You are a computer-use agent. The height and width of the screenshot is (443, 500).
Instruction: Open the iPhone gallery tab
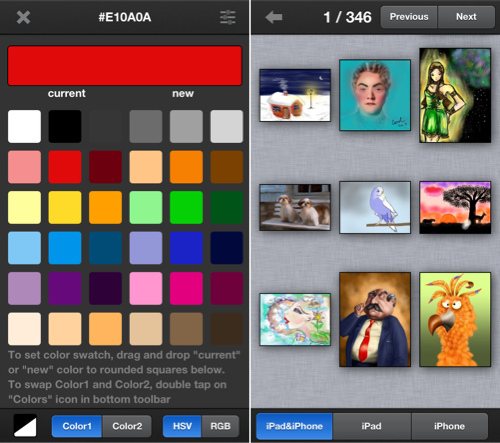point(449,426)
